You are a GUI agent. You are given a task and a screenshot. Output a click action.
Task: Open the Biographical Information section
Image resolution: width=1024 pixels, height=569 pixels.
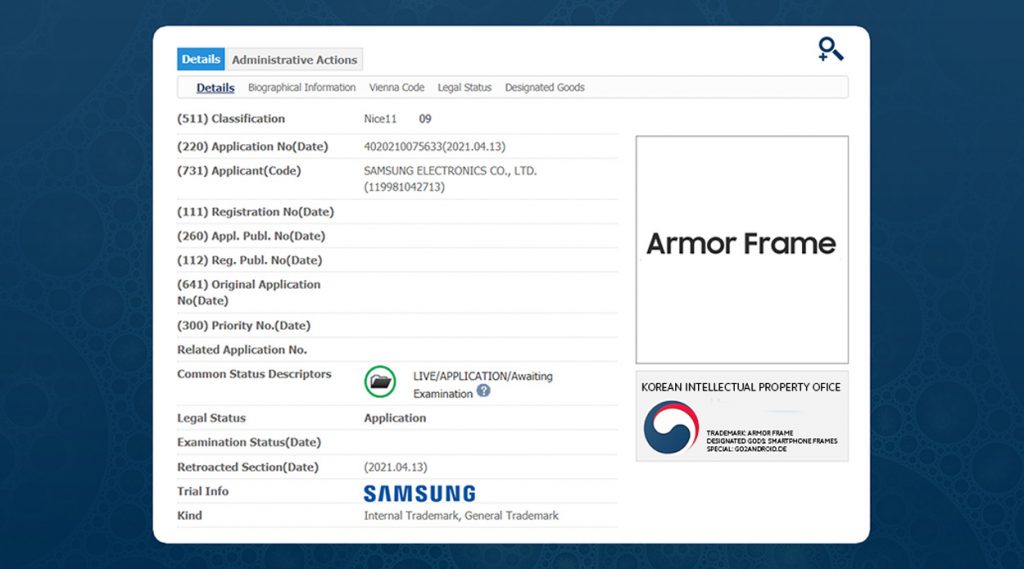[x=302, y=88]
